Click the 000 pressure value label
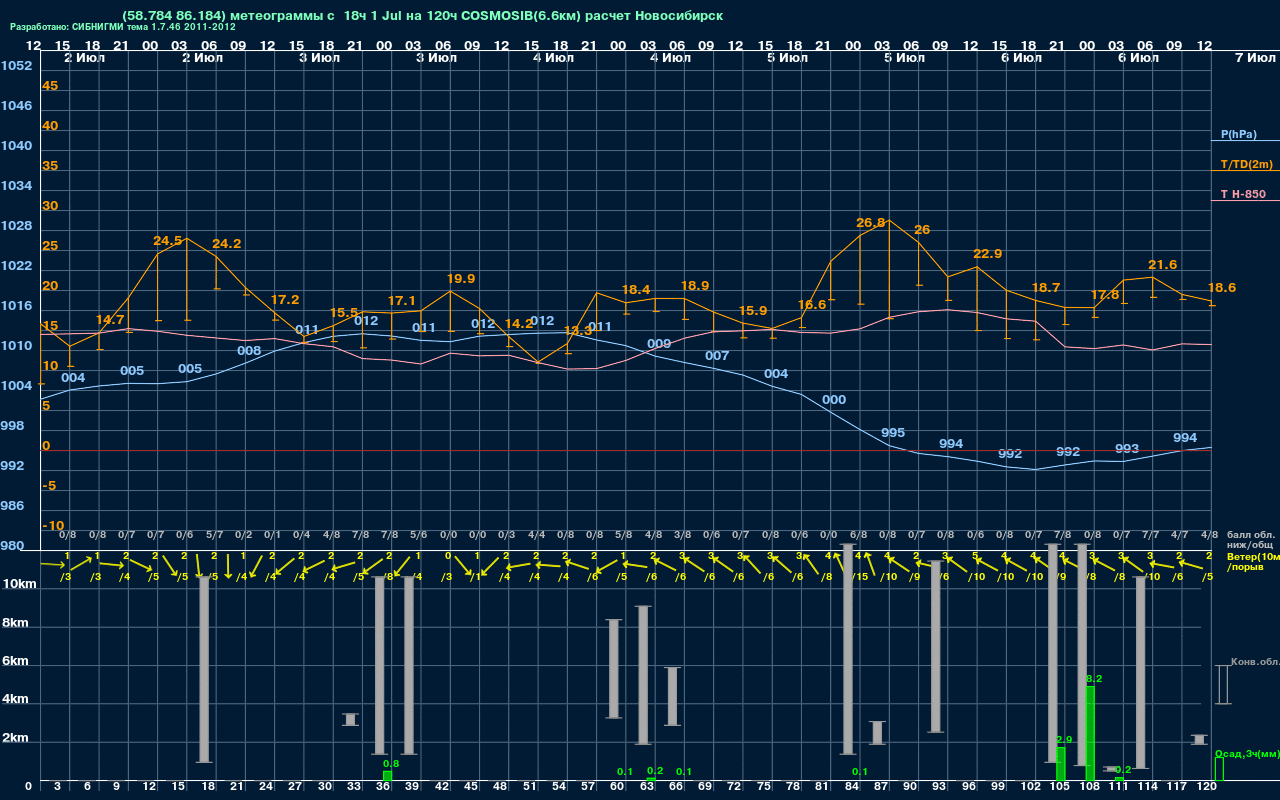This screenshot has height=800, width=1280. click(834, 400)
